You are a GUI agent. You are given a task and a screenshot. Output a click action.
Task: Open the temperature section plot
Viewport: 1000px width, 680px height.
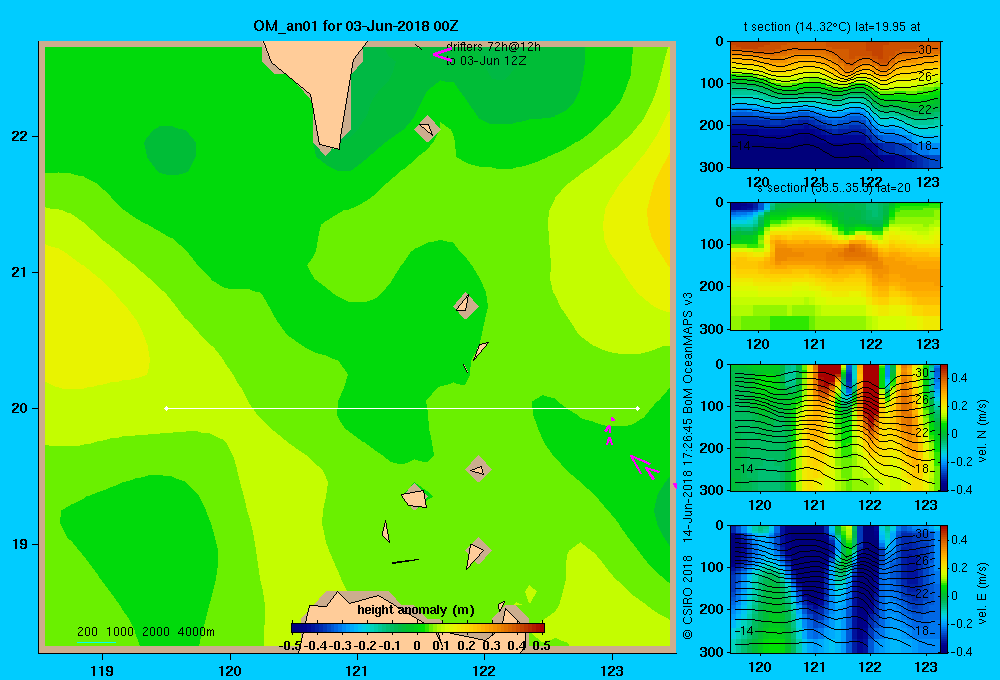click(x=835, y=105)
